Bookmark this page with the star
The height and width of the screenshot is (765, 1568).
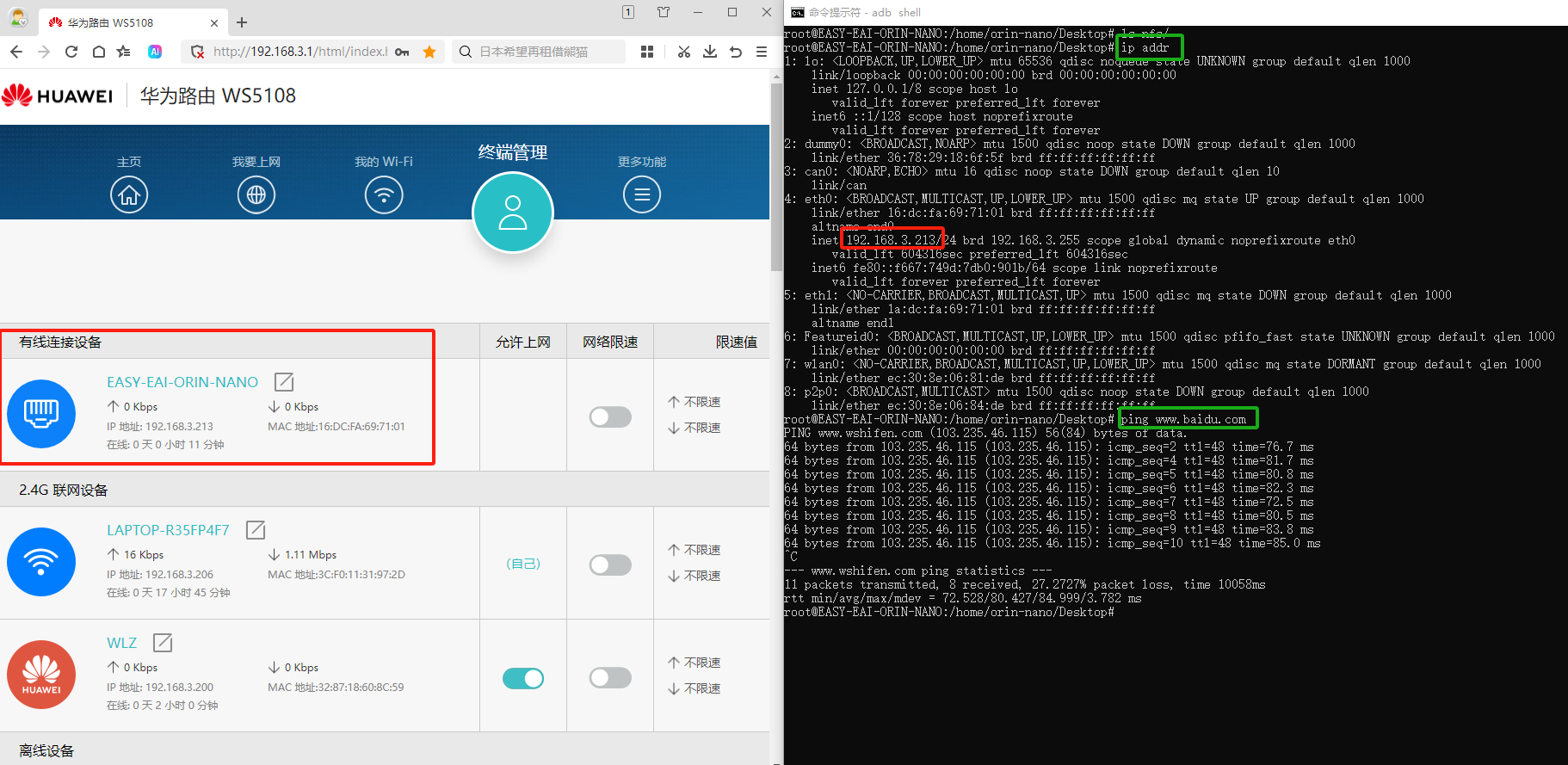(429, 52)
